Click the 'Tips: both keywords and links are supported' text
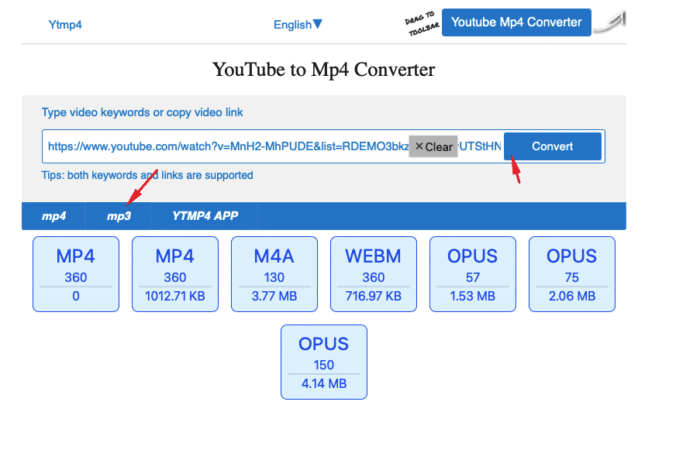The image size is (700, 460). [147, 175]
